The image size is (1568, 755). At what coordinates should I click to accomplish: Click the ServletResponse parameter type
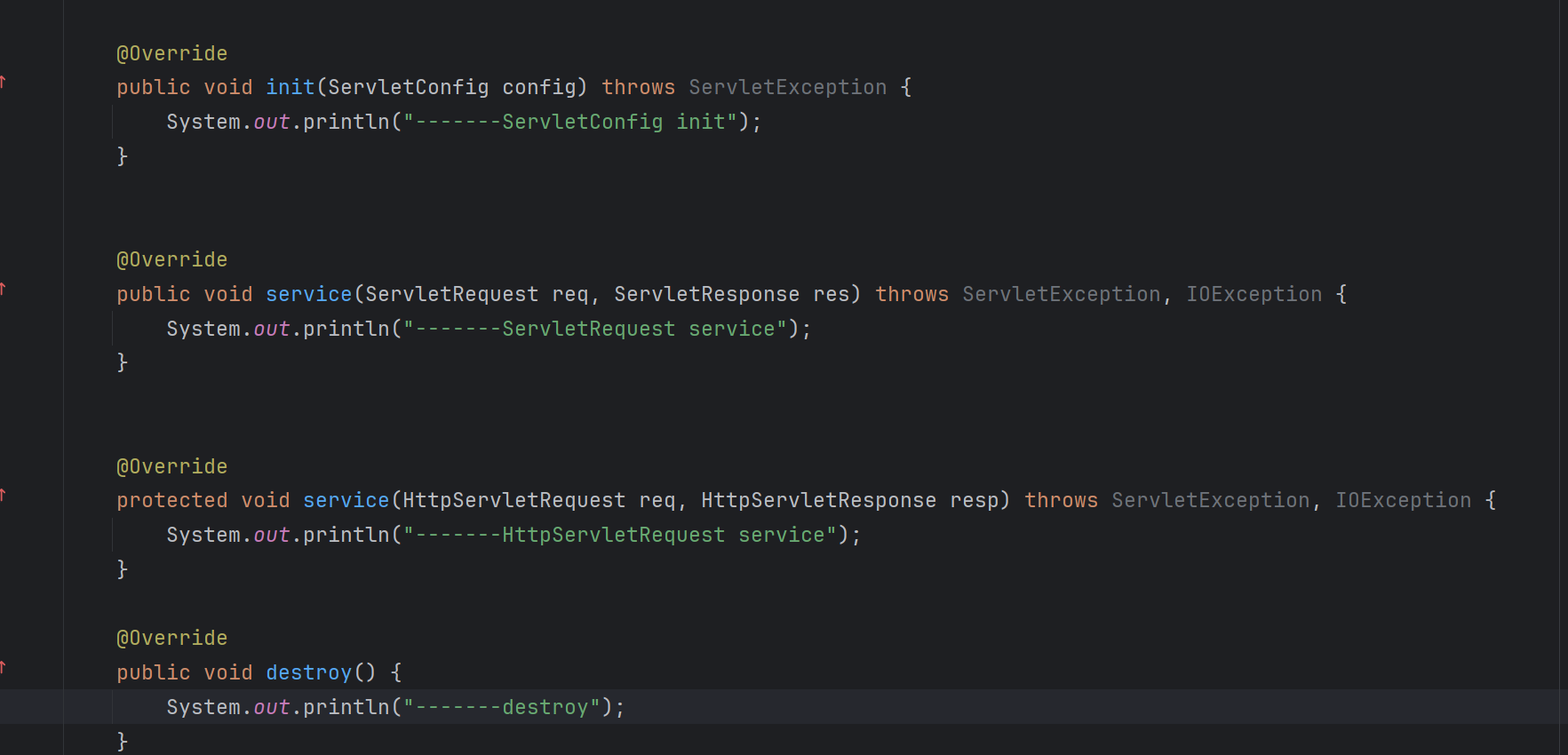(x=707, y=294)
